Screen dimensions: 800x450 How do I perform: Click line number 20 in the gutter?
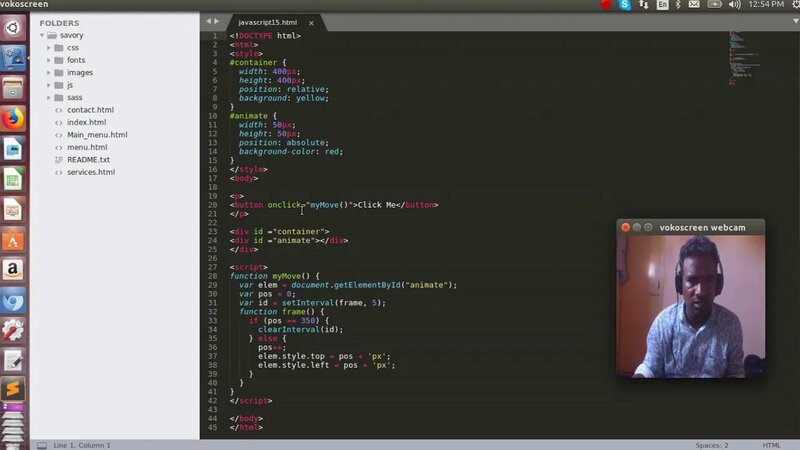click(x=212, y=205)
